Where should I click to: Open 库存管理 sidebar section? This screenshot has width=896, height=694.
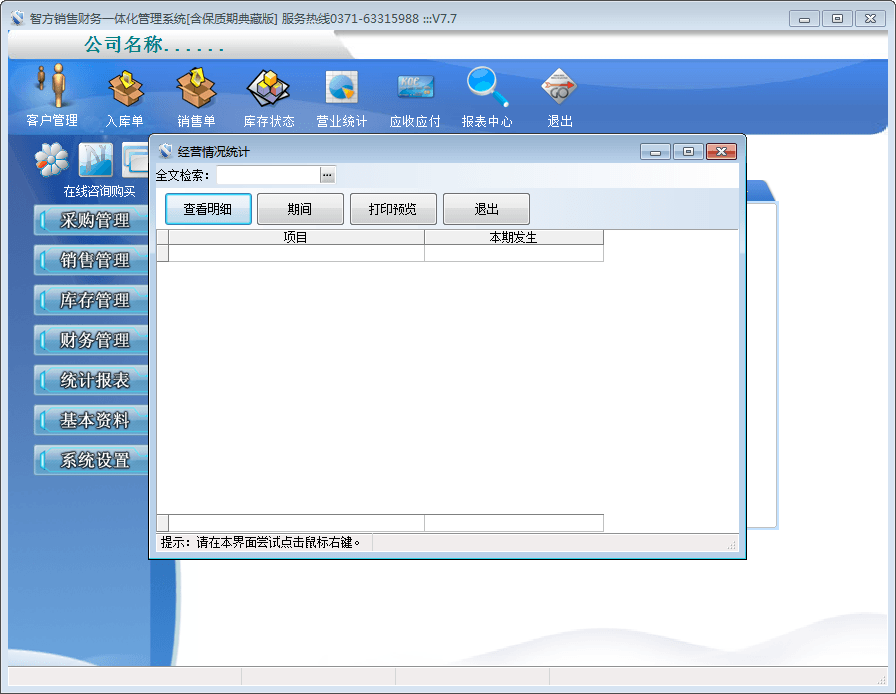pos(90,301)
